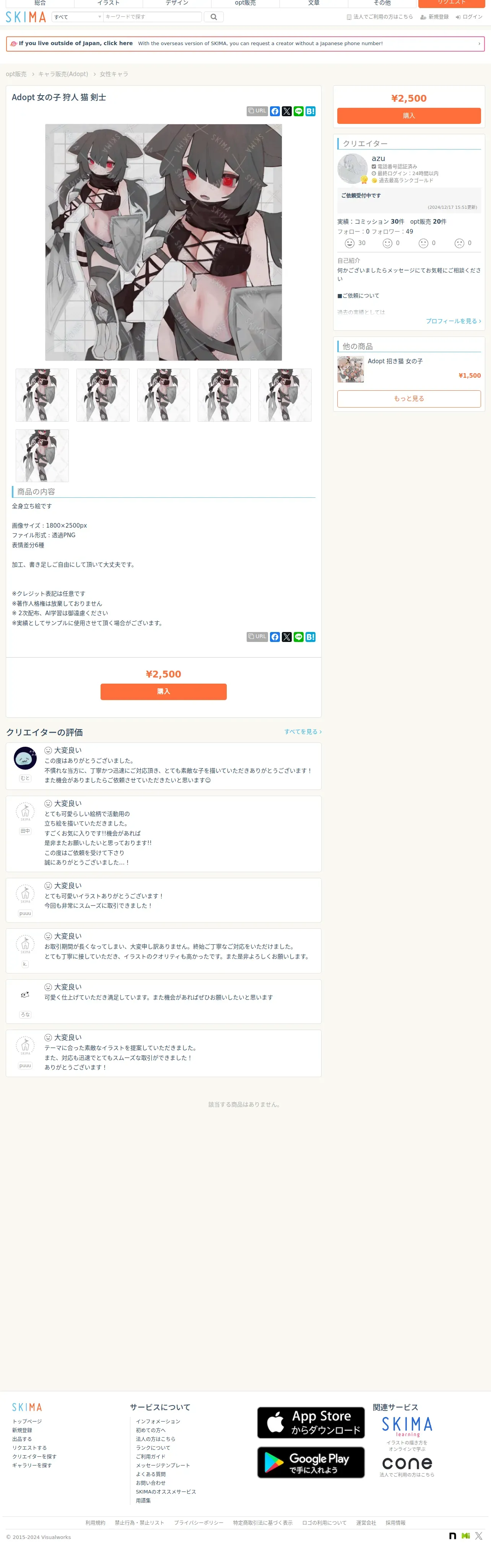Open the X icon in footer

pyautogui.click(x=479, y=1536)
